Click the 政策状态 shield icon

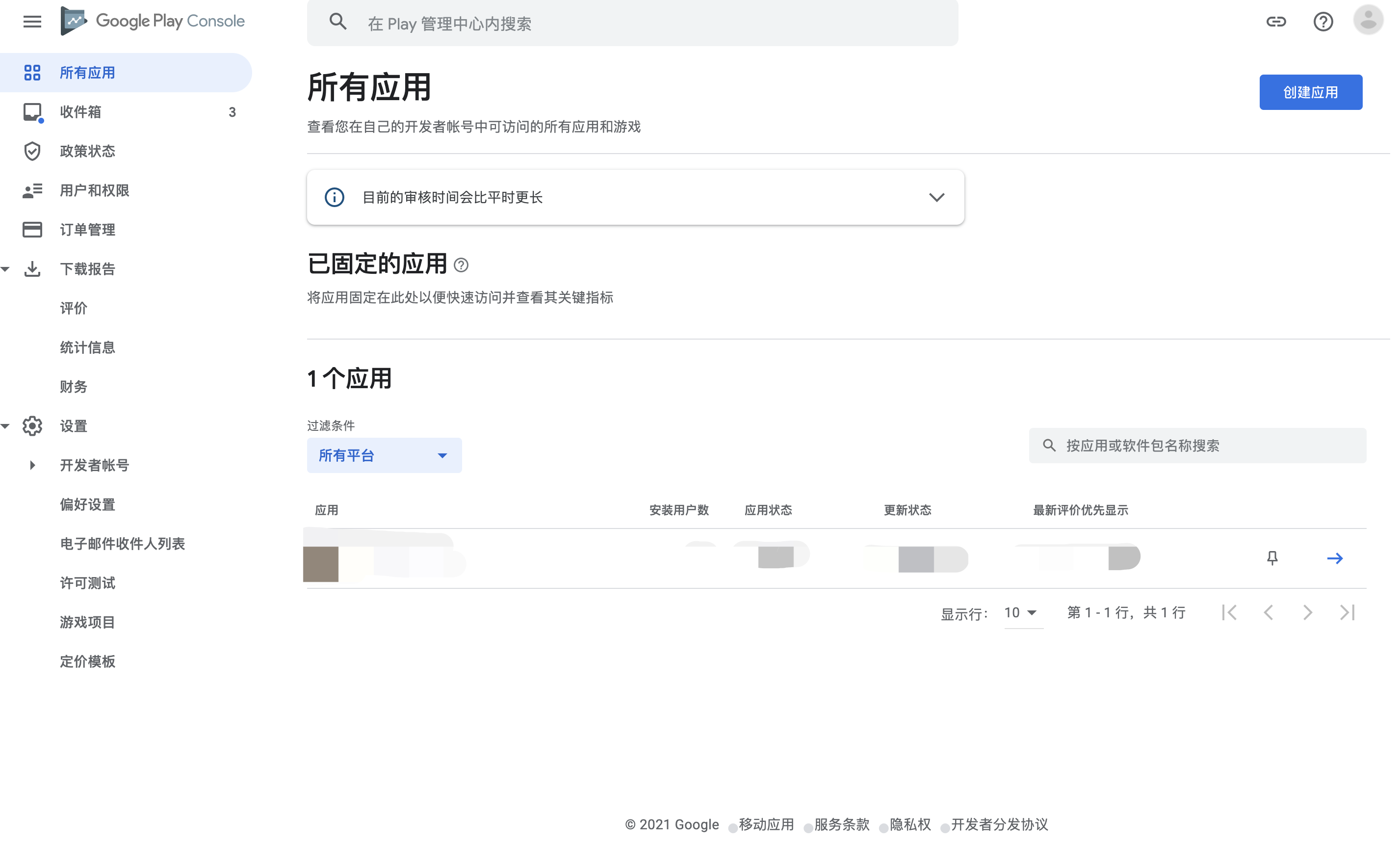click(x=32, y=152)
